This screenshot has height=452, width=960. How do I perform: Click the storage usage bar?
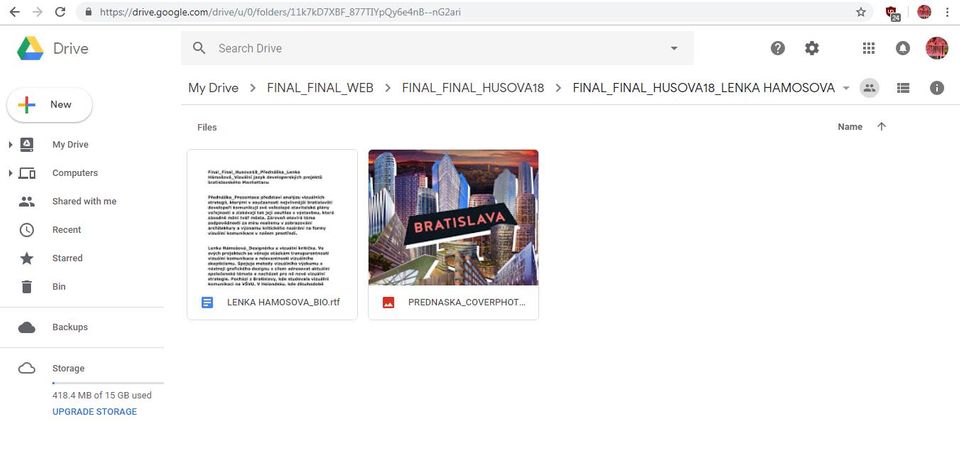108,383
